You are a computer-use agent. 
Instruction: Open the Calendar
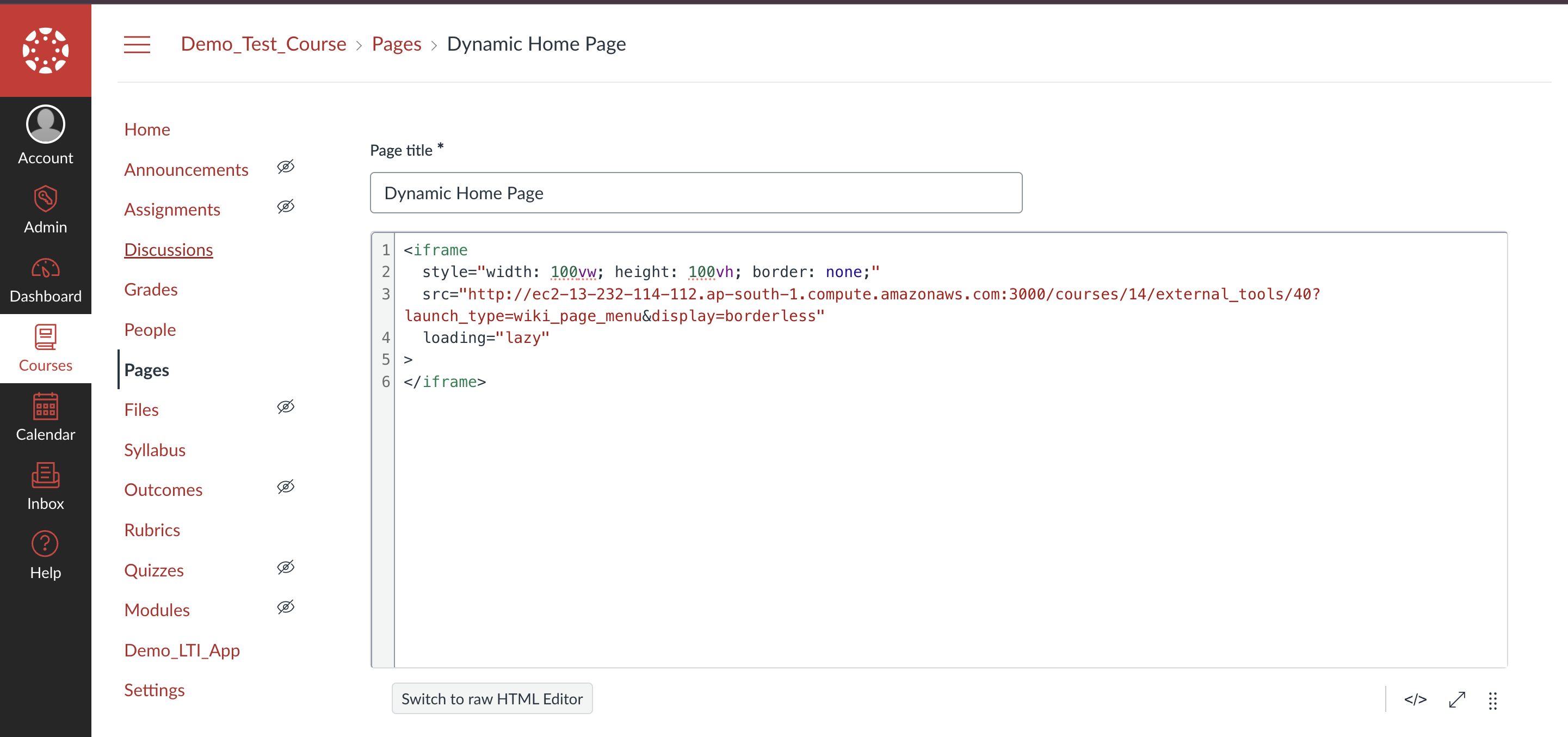click(46, 416)
